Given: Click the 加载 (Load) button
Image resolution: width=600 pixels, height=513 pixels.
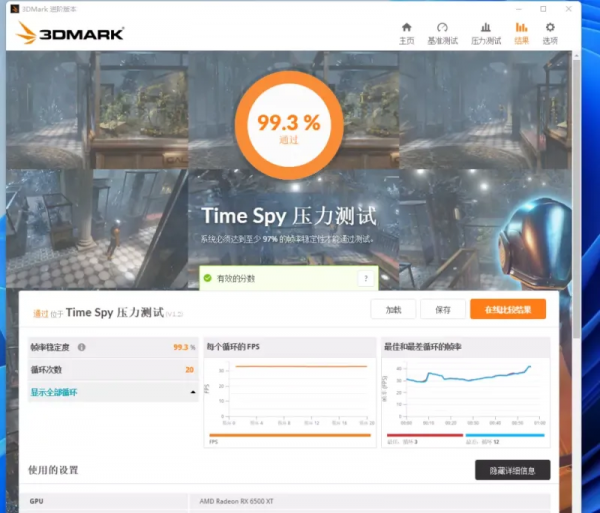Looking at the screenshot, I should click(393, 309).
